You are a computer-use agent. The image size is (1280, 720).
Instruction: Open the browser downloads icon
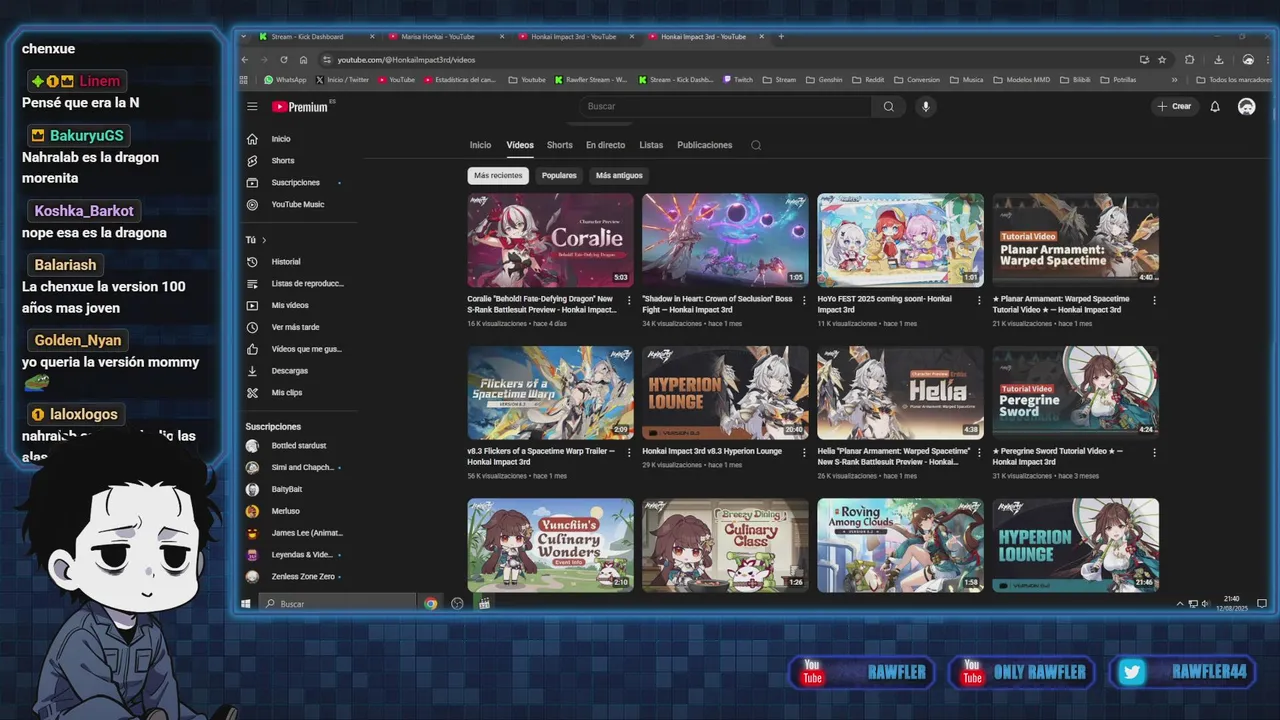(x=1218, y=60)
